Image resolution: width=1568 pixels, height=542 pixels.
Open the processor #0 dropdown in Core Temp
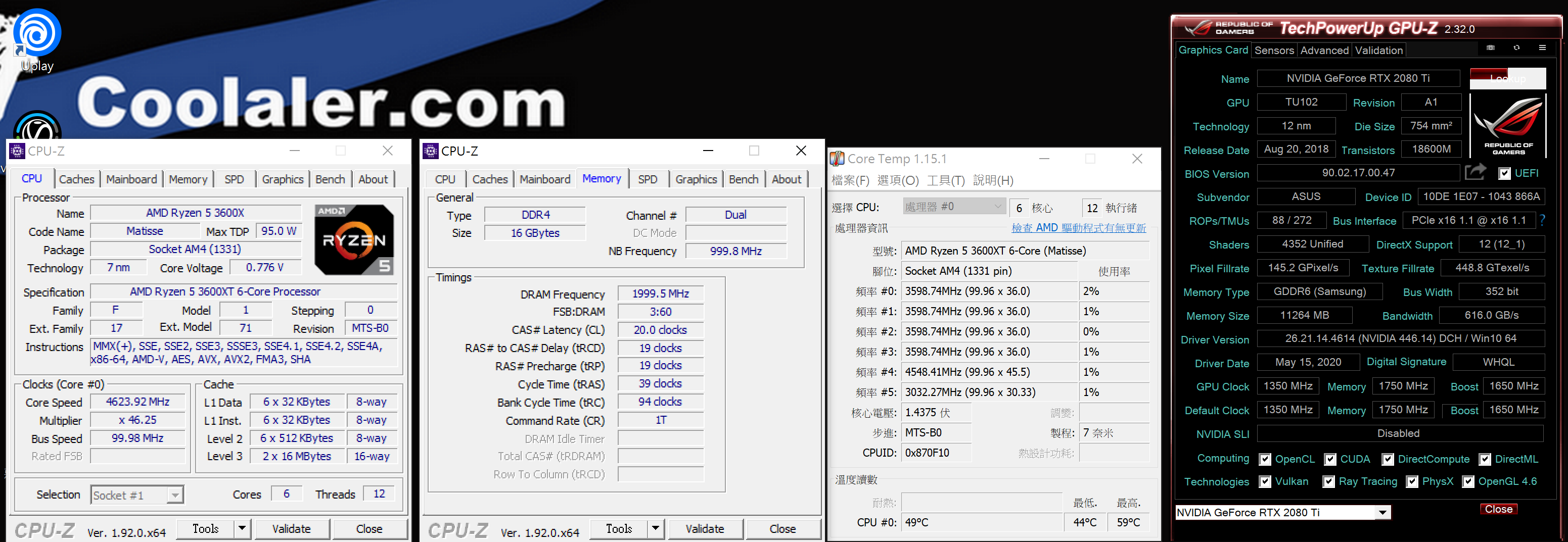[953, 207]
